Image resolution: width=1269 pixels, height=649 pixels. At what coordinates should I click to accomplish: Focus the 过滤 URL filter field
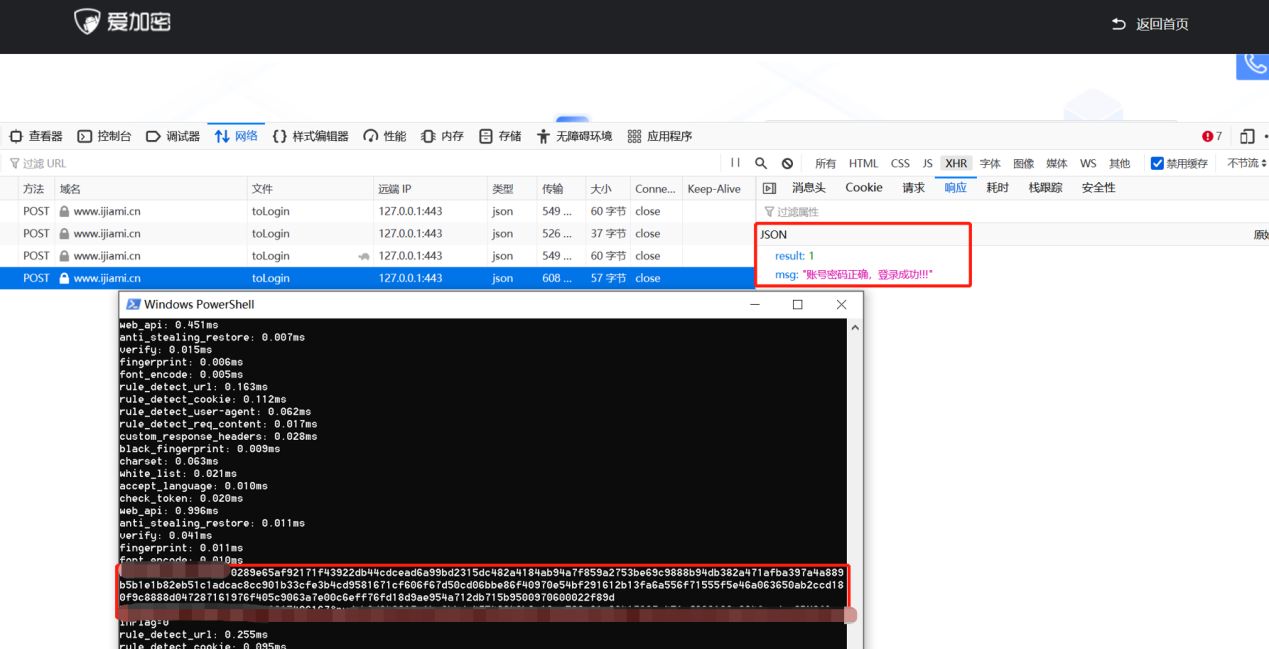pos(365,163)
